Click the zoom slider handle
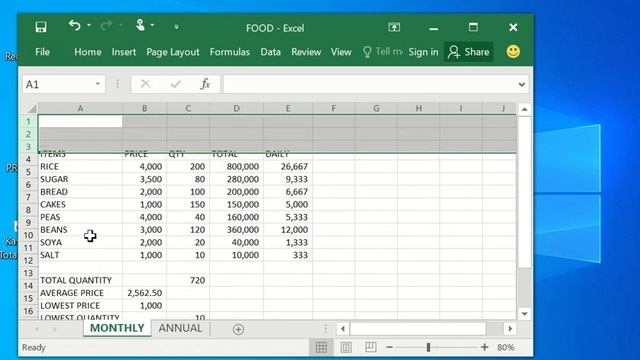 coord(428,347)
